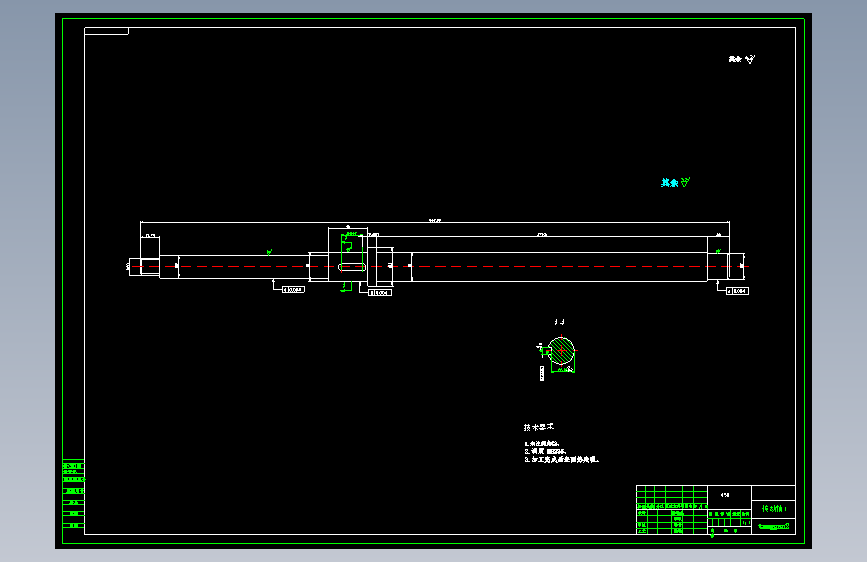Click the overall length dimension above the shaft
Viewport: 867px width, 562px height.
pos(435,221)
